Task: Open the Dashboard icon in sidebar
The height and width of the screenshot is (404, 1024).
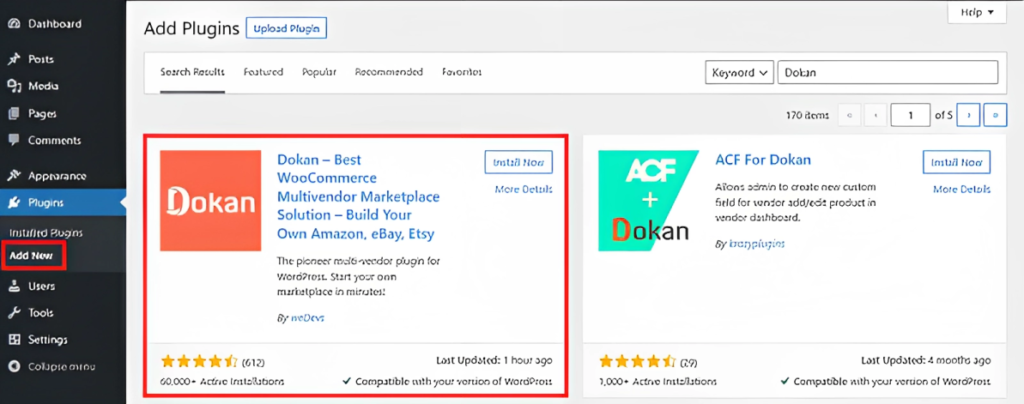Action: [14, 24]
